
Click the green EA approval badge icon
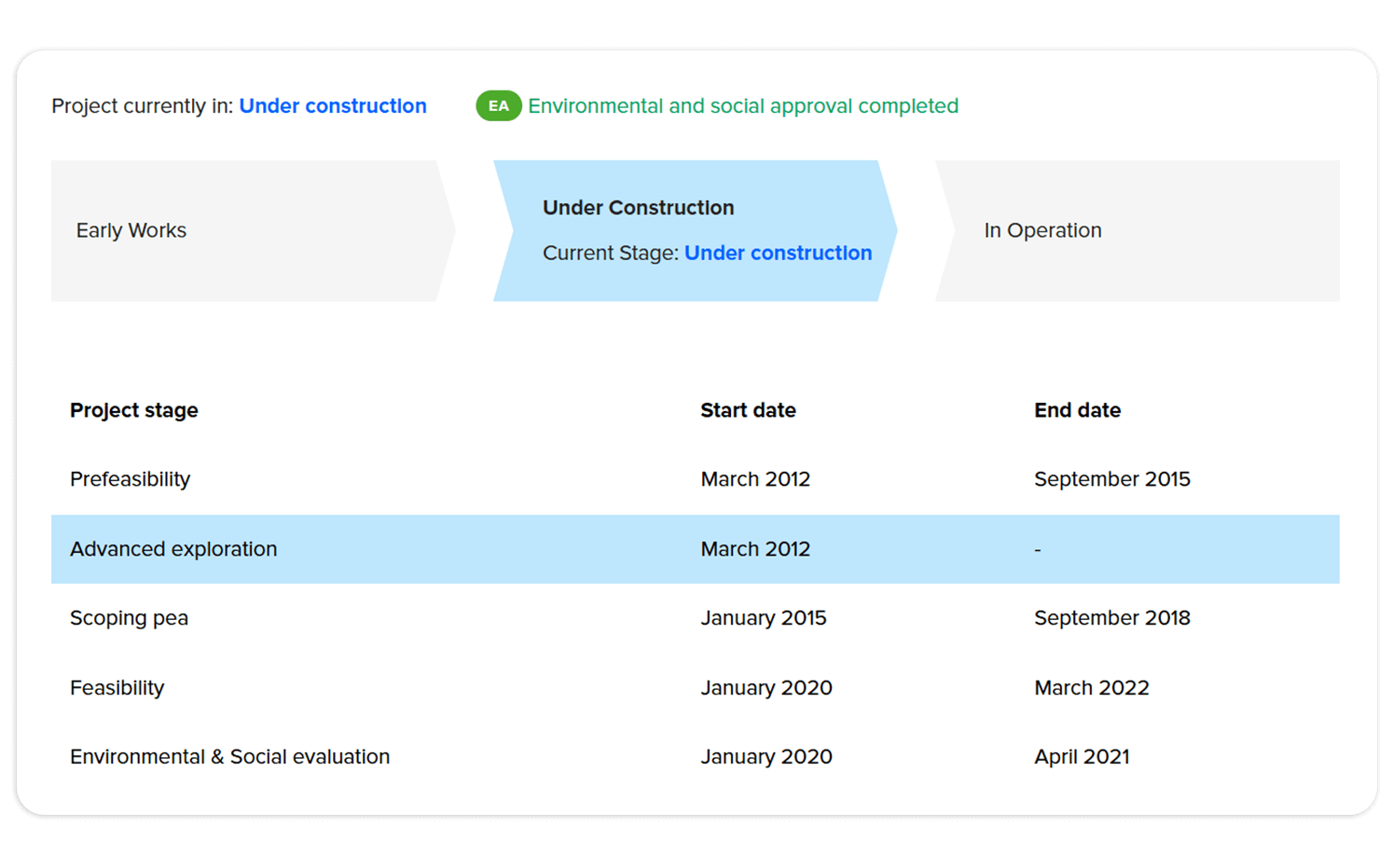click(x=498, y=105)
